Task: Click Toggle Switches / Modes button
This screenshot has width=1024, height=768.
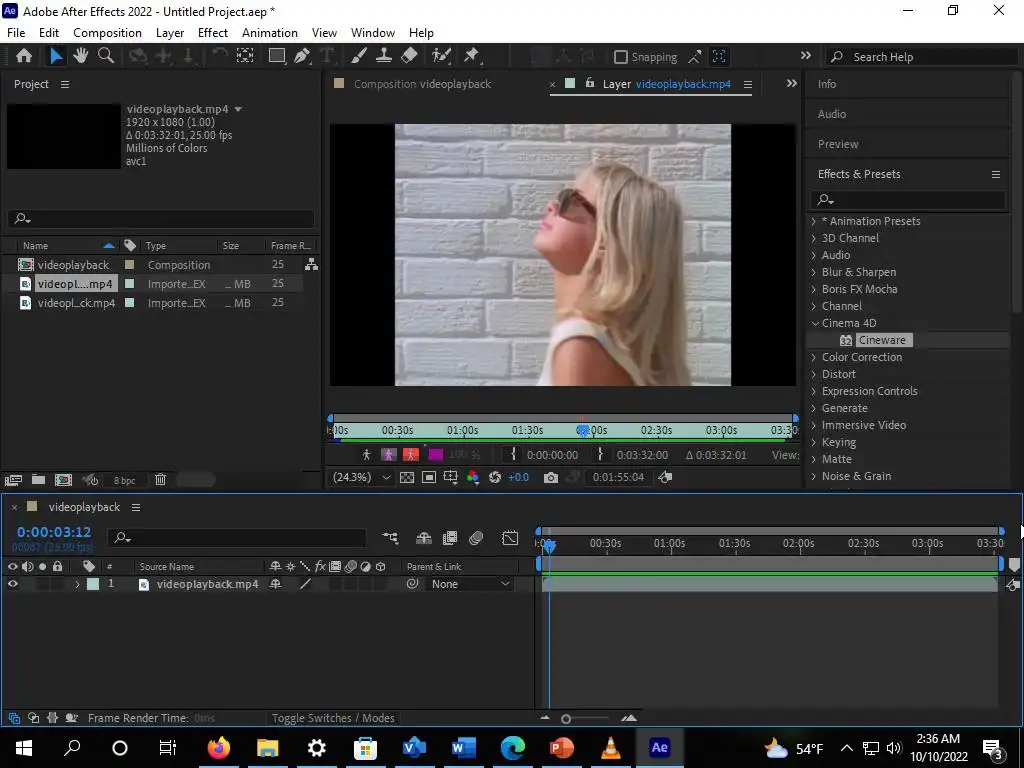Action: [333, 718]
